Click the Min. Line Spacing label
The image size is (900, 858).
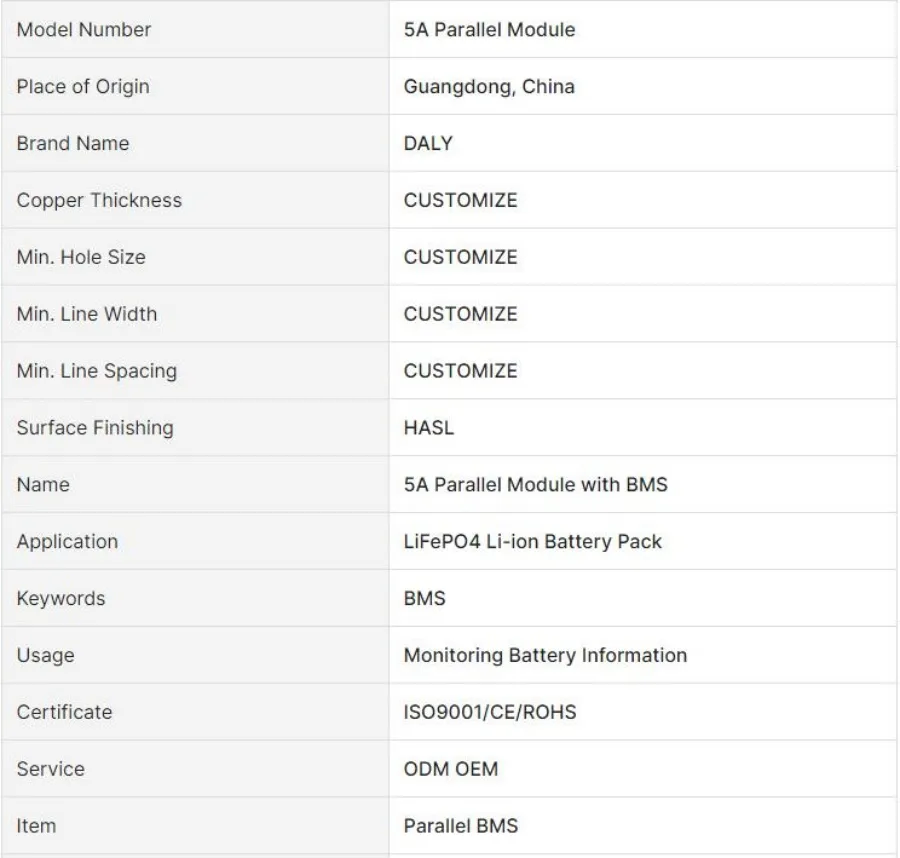pos(96,371)
